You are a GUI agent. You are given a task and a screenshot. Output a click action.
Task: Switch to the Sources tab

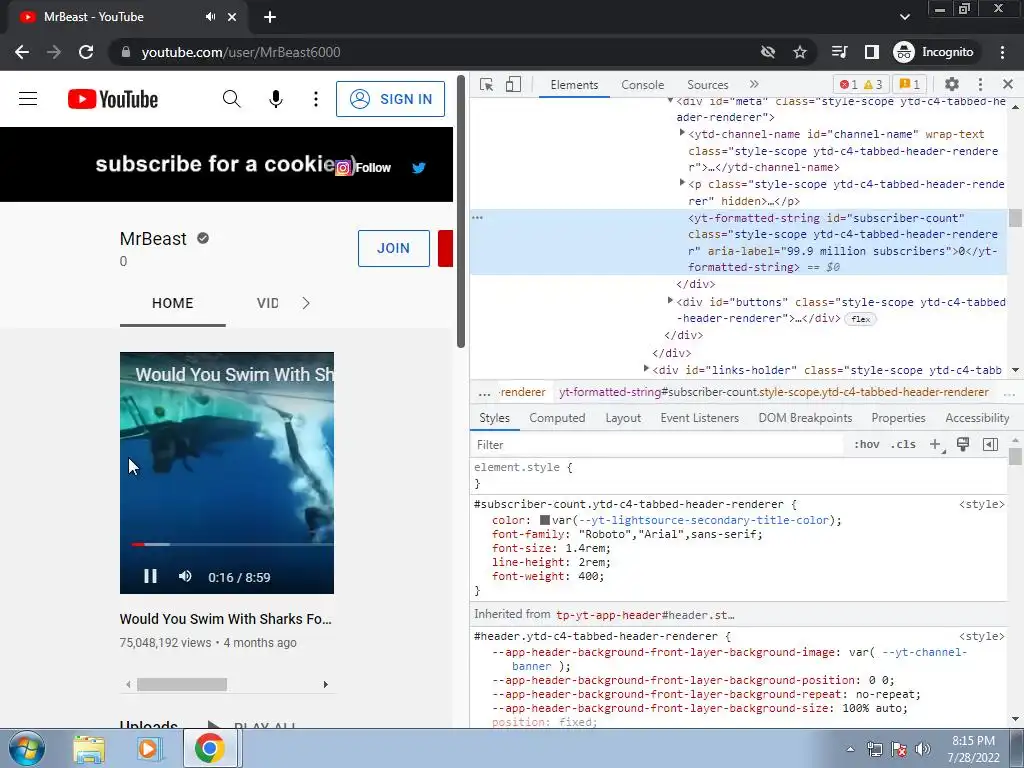[x=707, y=85]
